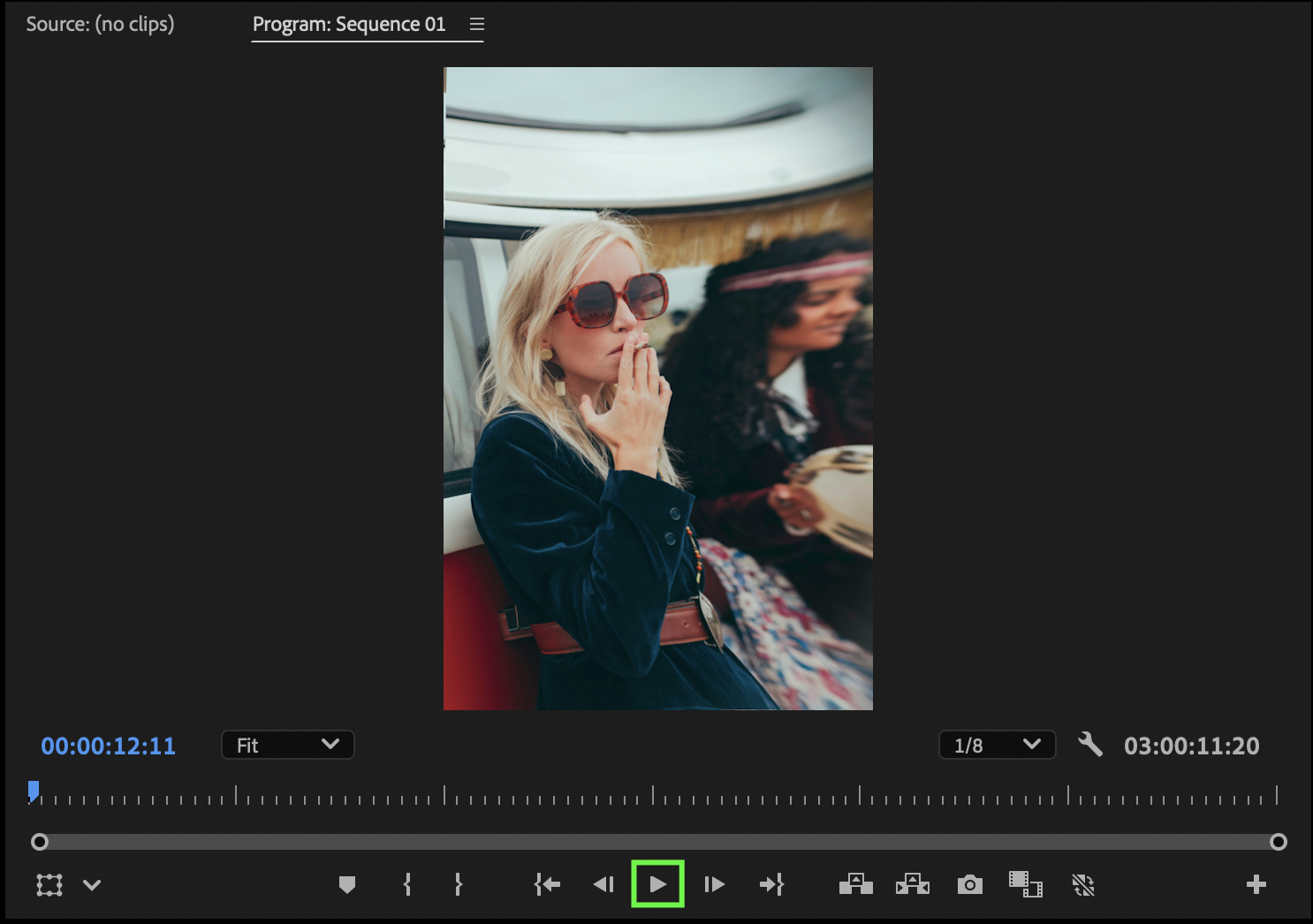Click the Extract button icon
Viewport: 1313px width, 924px height.
(912, 884)
